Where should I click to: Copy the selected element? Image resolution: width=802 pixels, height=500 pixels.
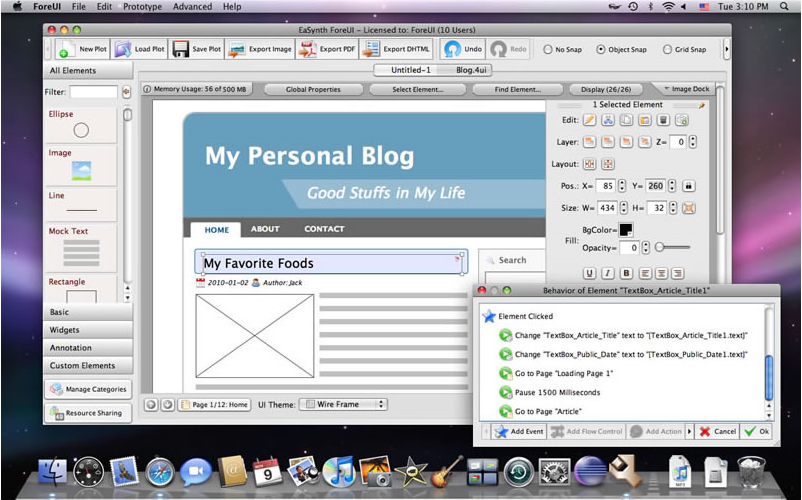click(x=626, y=120)
